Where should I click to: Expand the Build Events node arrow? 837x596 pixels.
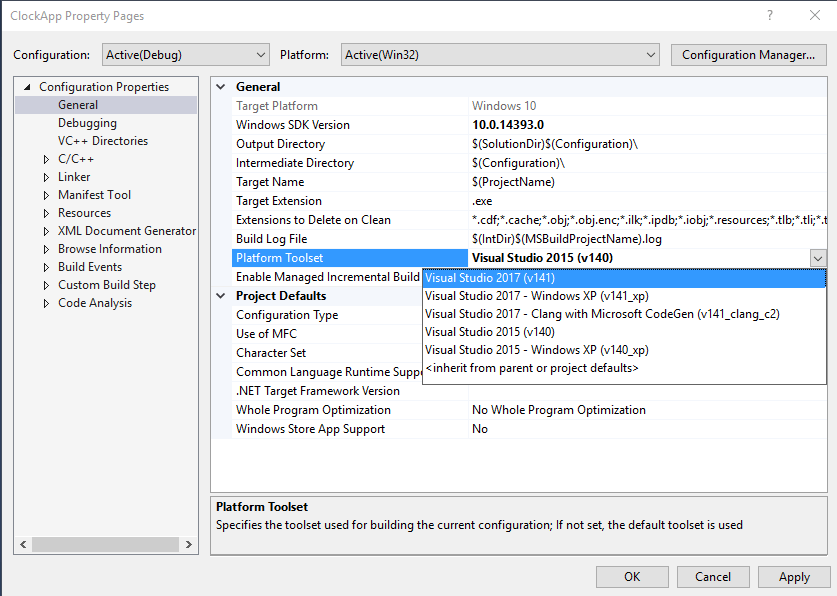(46, 267)
